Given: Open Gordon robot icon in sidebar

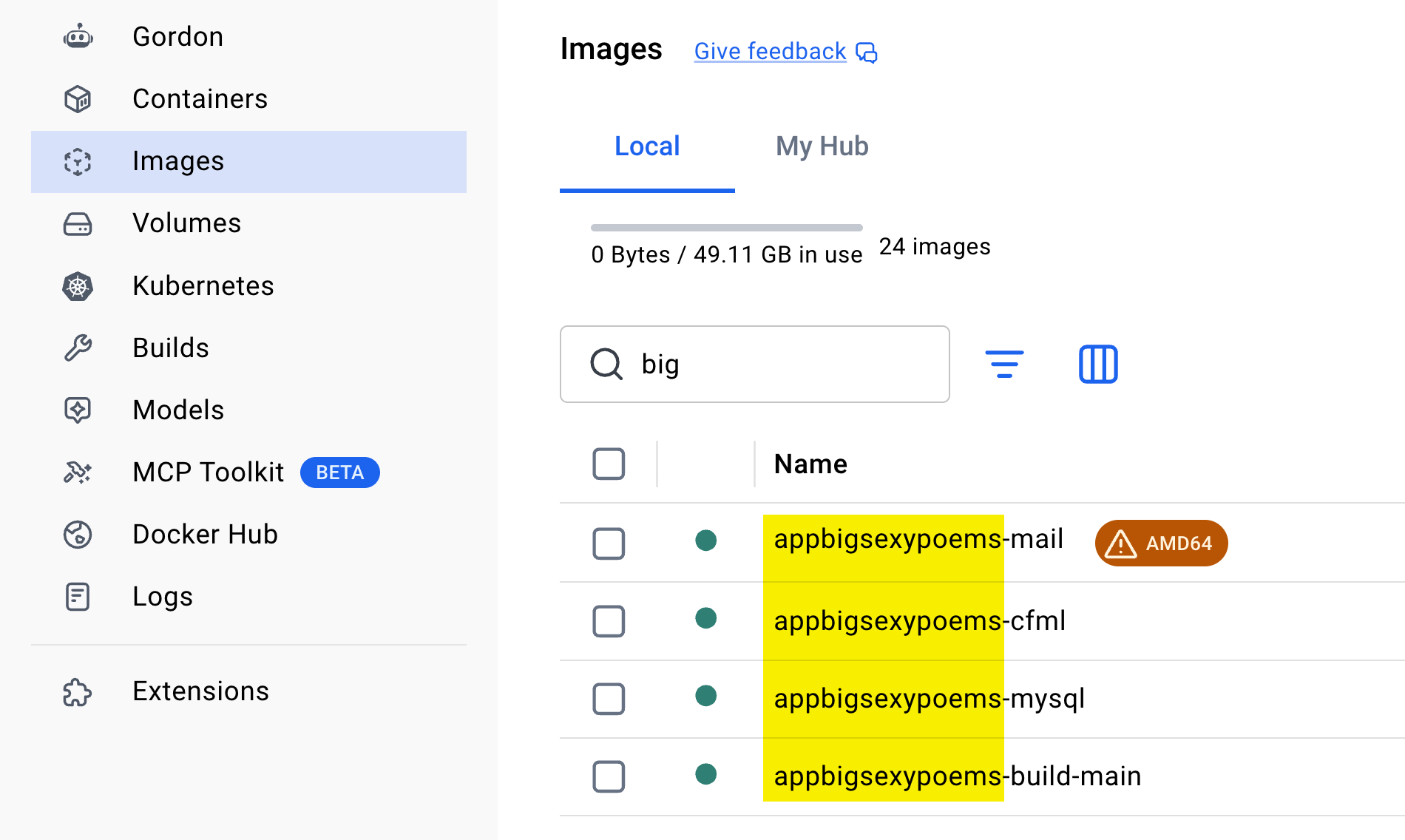Looking at the screenshot, I should tap(78, 36).
